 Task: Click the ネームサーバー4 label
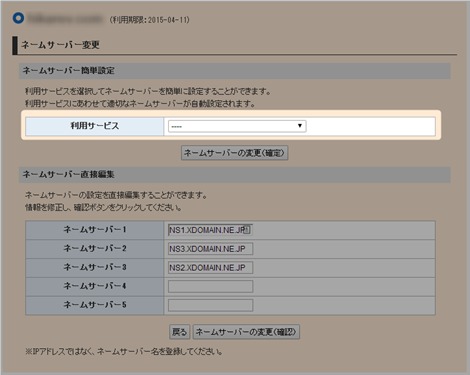pos(95,286)
